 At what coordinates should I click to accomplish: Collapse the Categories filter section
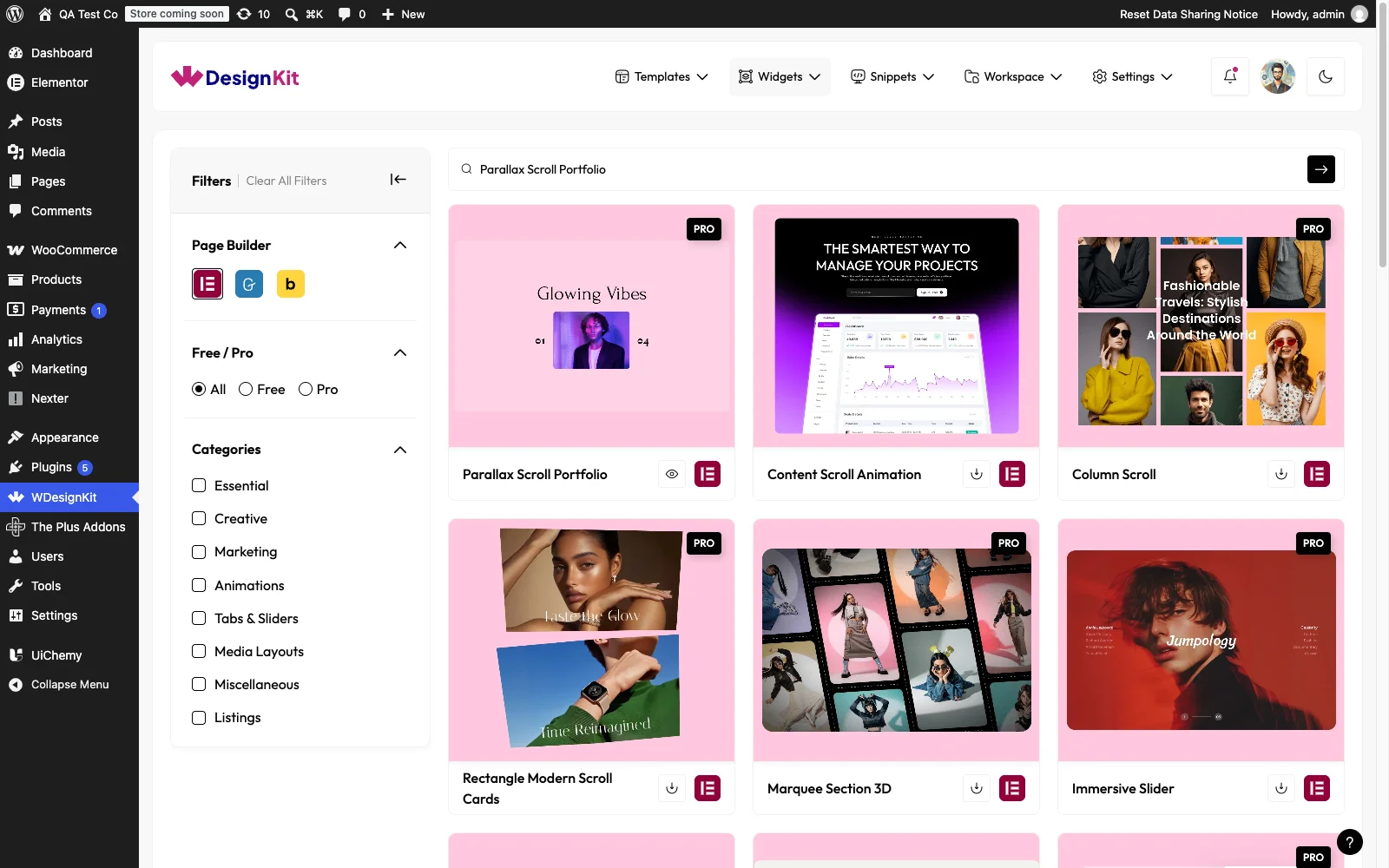click(400, 450)
